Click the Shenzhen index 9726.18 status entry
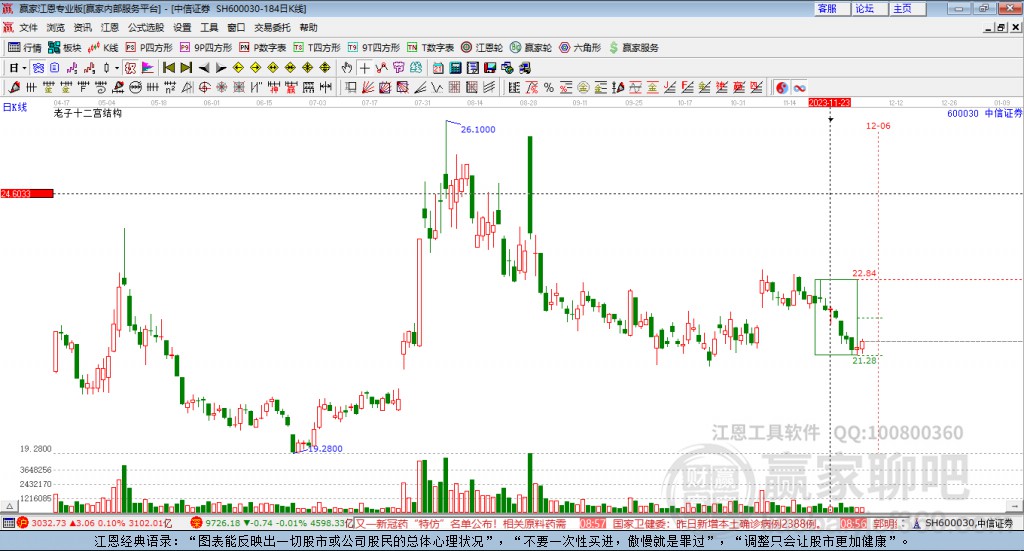The height and width of the screenshot is (551, 1024). pos(271,523)
